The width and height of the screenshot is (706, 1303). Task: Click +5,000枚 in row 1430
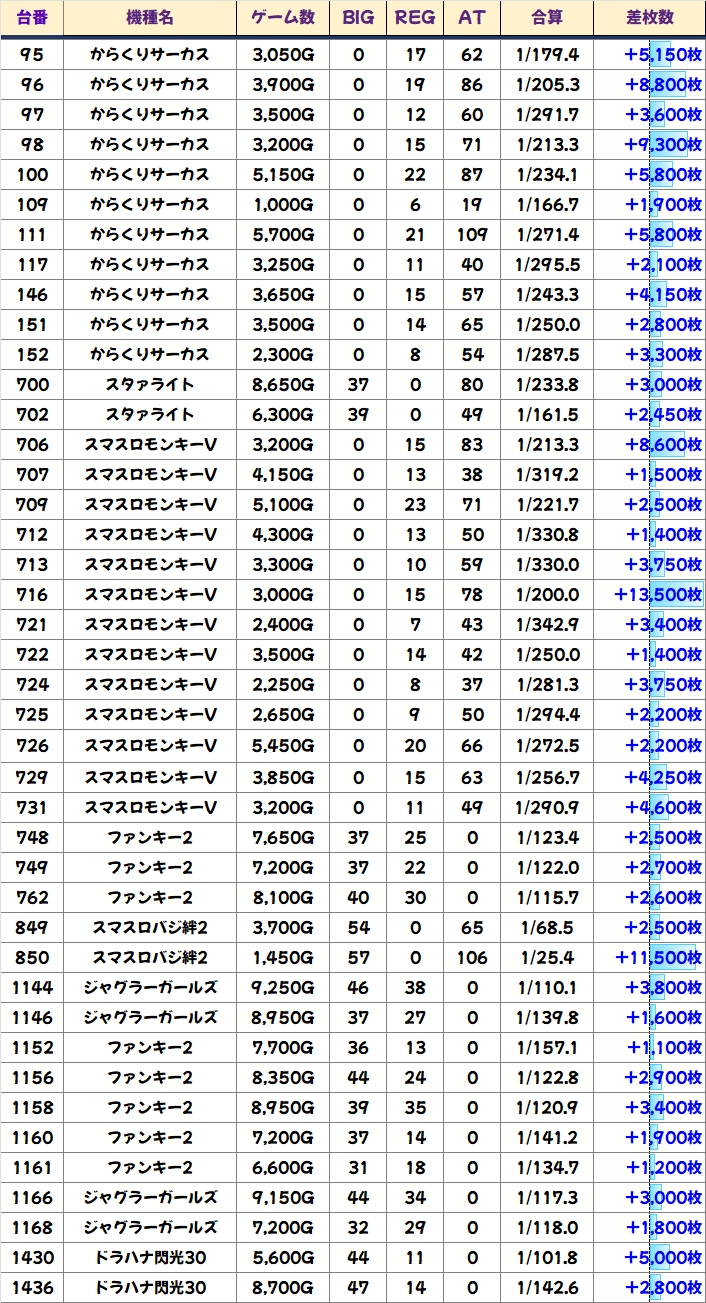[x=663, y=1257]
